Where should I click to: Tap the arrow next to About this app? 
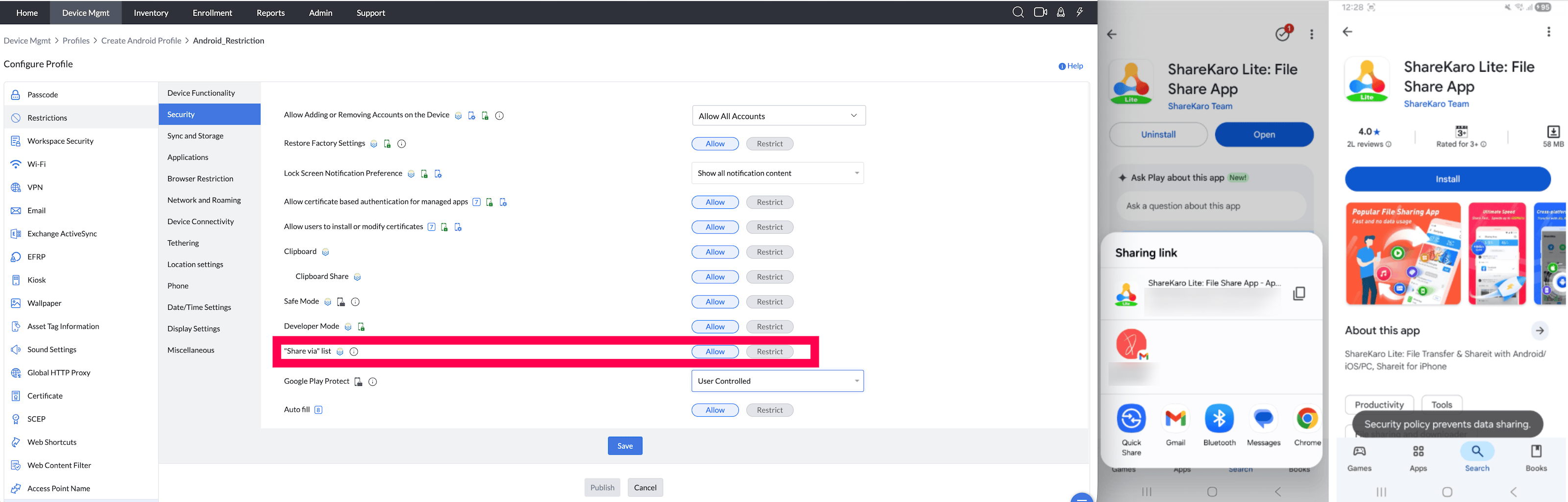point(1540,331)
